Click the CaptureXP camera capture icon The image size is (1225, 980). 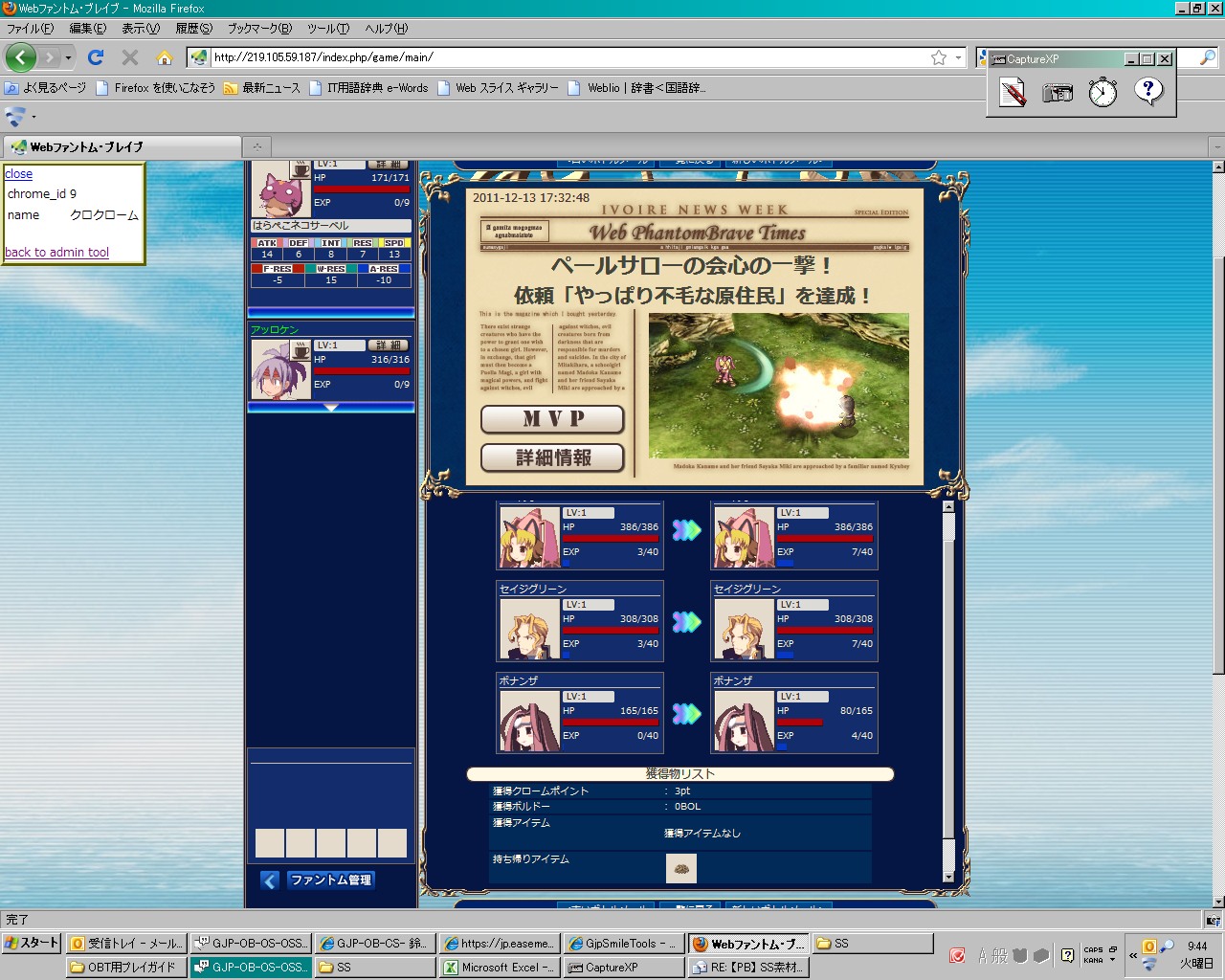point(1057,93)
